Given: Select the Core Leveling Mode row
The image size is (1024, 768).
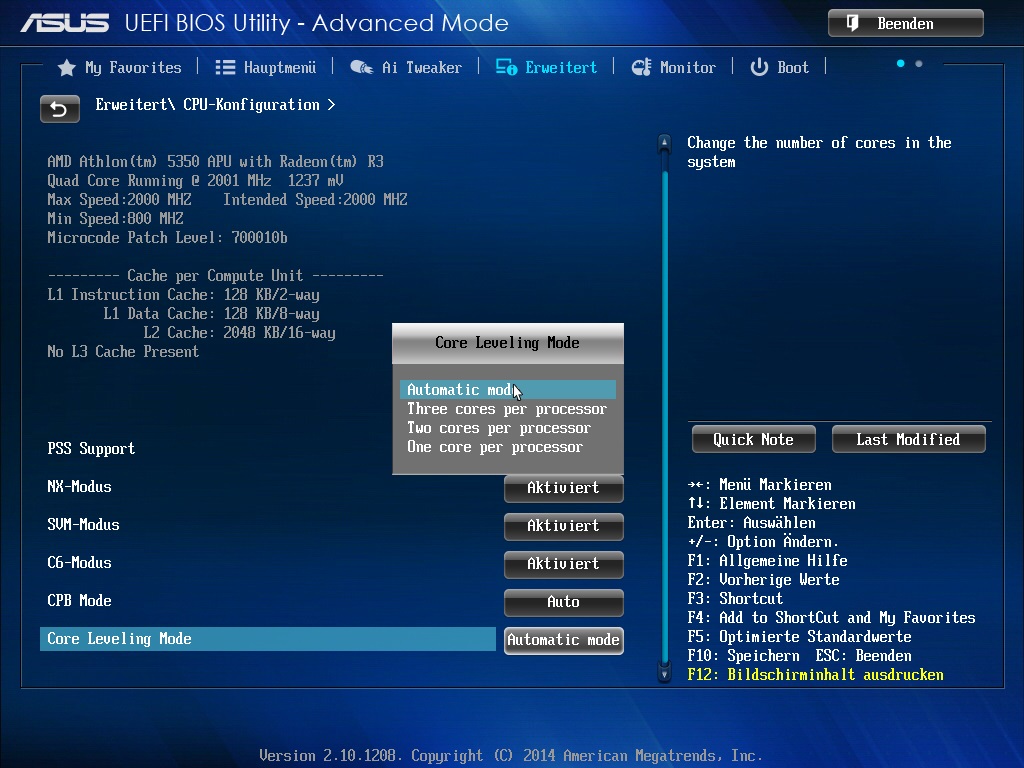Looking at the screenshot, I should coord(268,639).
